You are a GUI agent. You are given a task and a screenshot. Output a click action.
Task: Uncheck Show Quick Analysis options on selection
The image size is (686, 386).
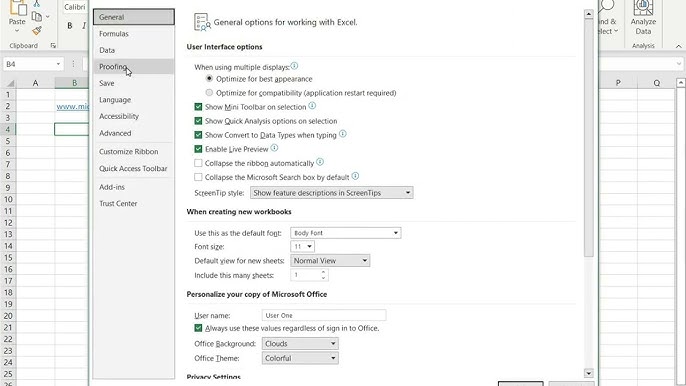[198, 121]
